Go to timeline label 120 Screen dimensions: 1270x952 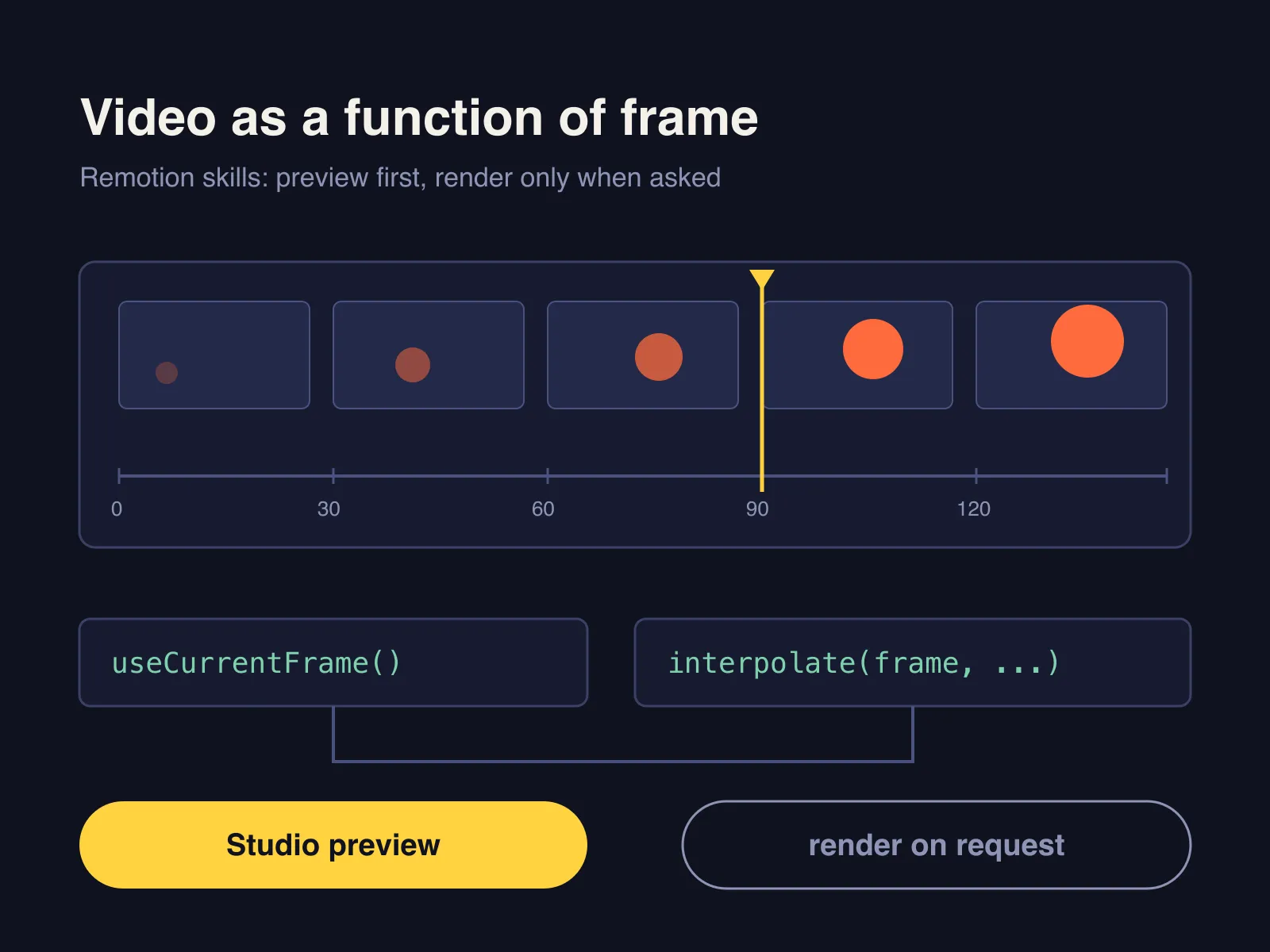973,509
